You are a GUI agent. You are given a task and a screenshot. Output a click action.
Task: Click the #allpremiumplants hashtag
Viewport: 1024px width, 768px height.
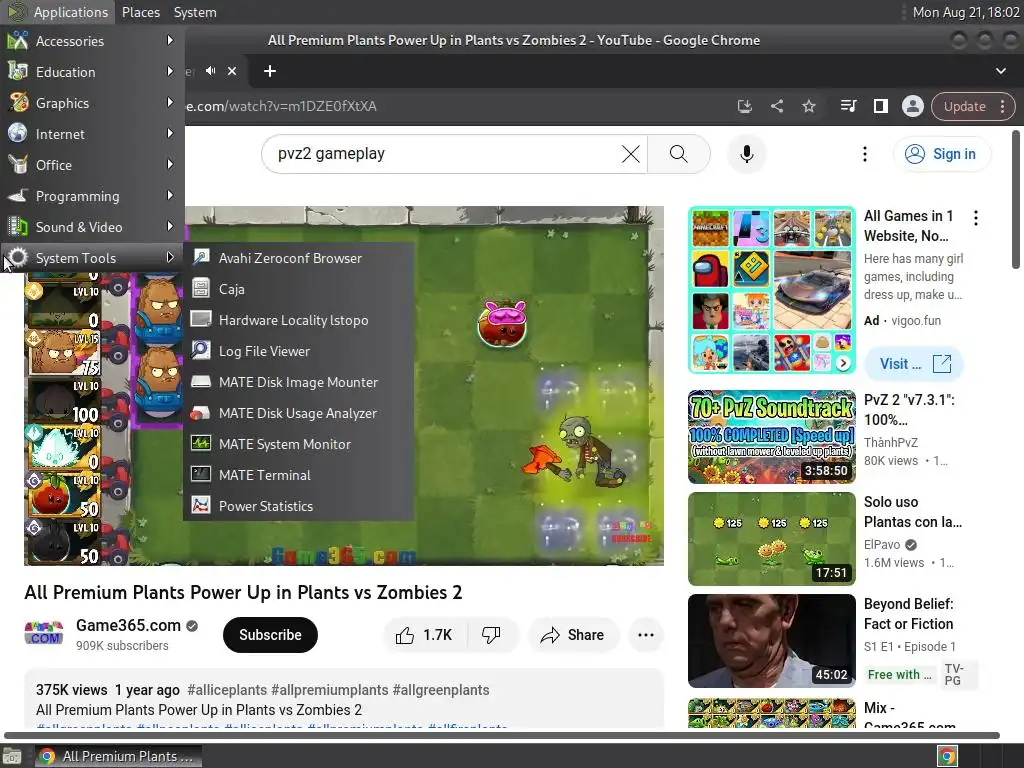(329, 690)
